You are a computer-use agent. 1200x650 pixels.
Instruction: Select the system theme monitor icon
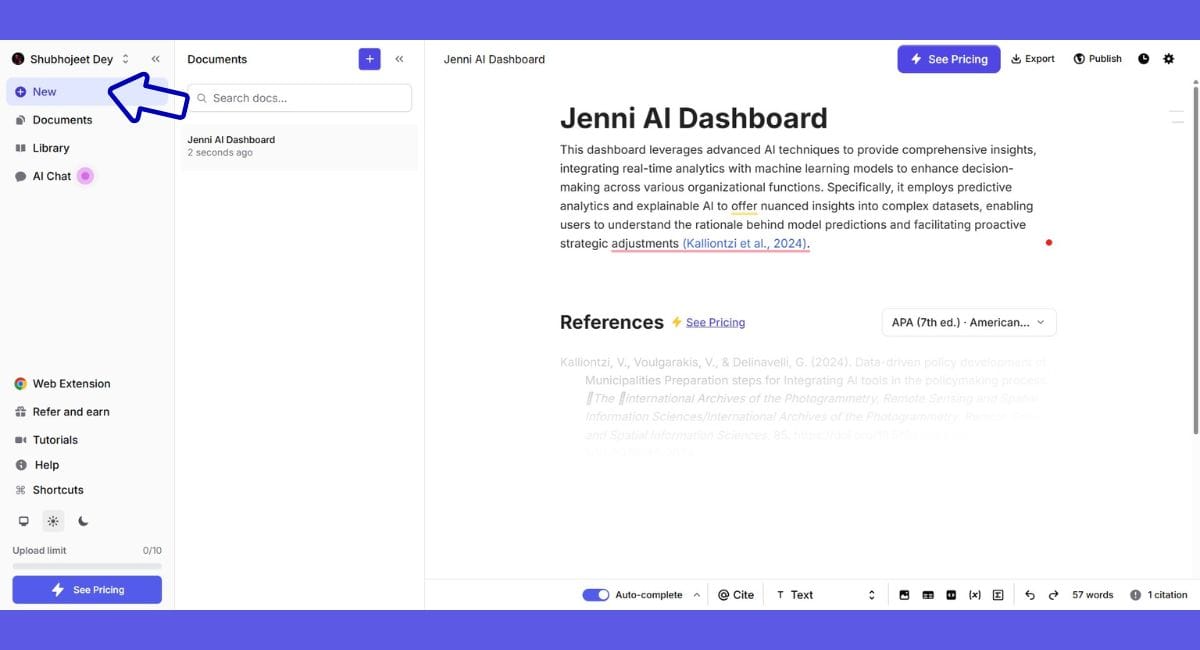pos(24,521)
